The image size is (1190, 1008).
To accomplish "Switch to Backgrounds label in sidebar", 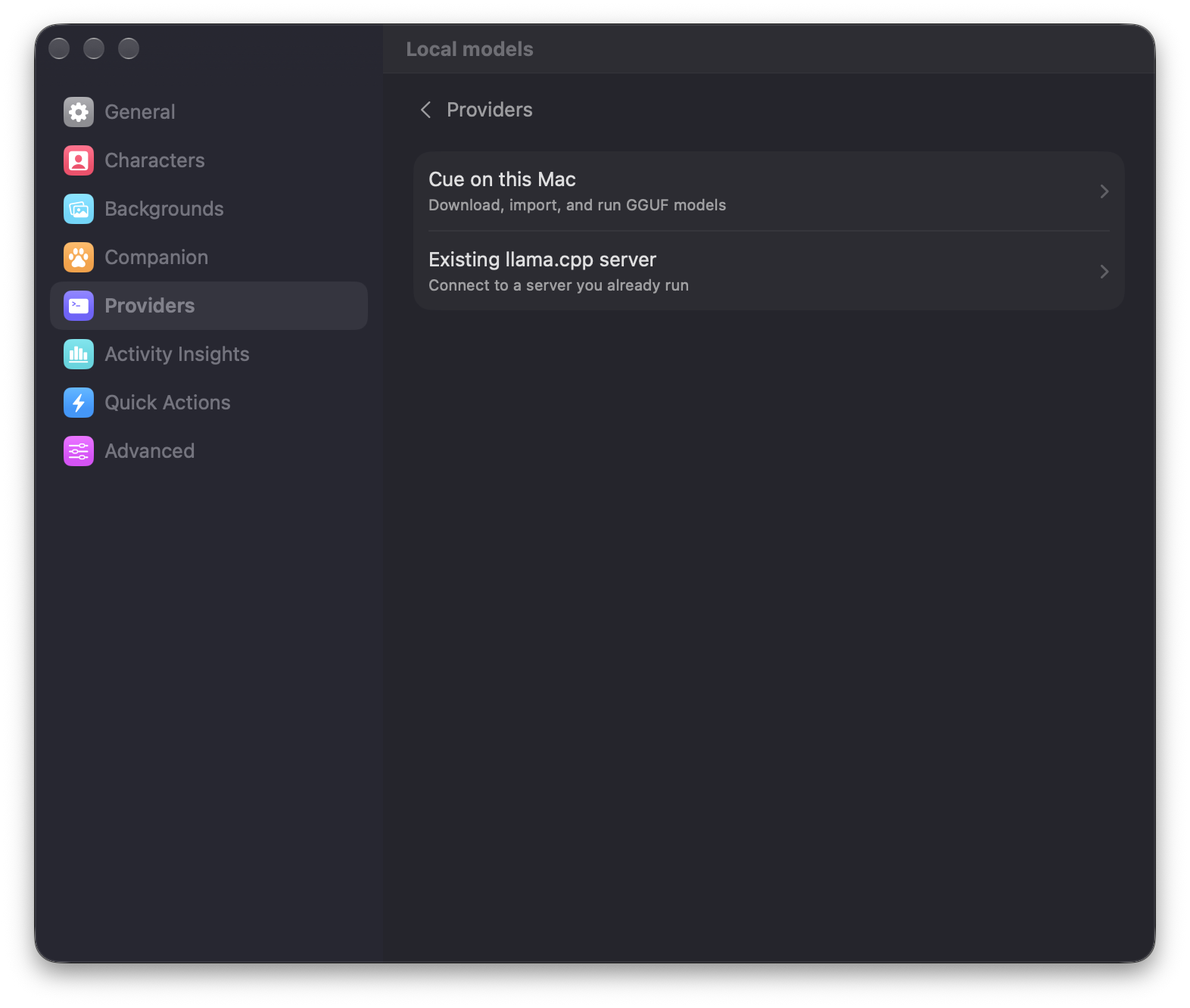I will pos(164,209).
